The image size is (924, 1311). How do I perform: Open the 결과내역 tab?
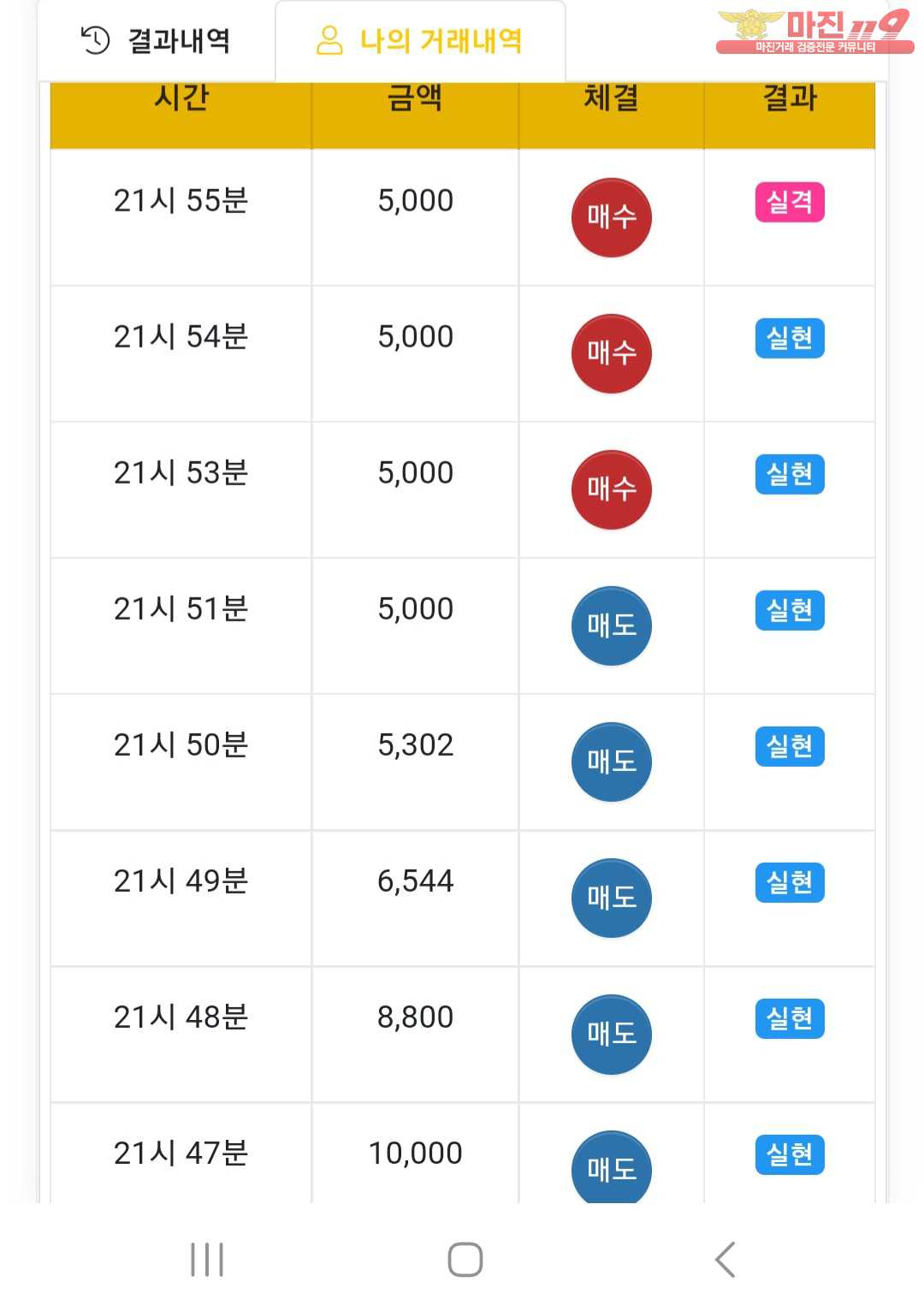click(x=156, y=40)
